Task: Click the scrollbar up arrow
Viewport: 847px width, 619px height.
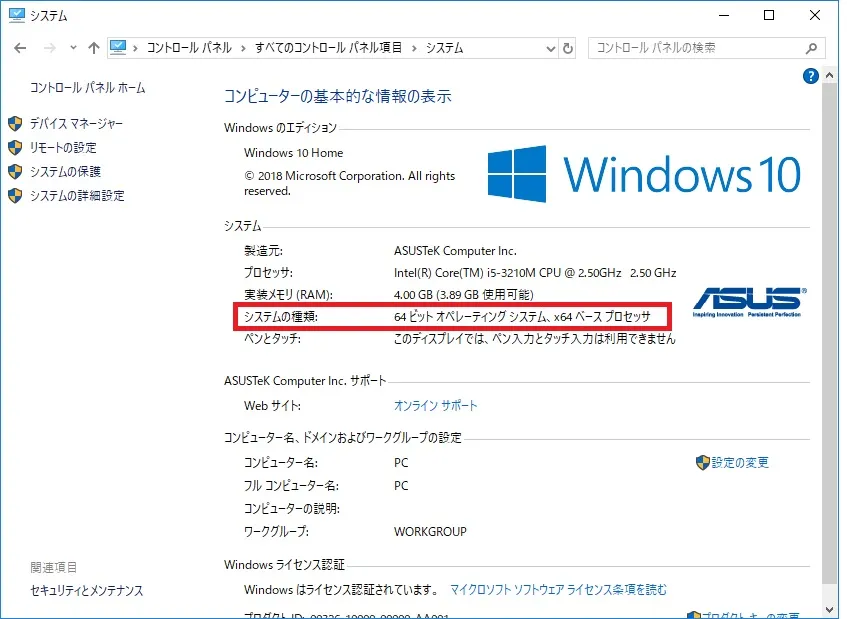Action: point(829,76)
